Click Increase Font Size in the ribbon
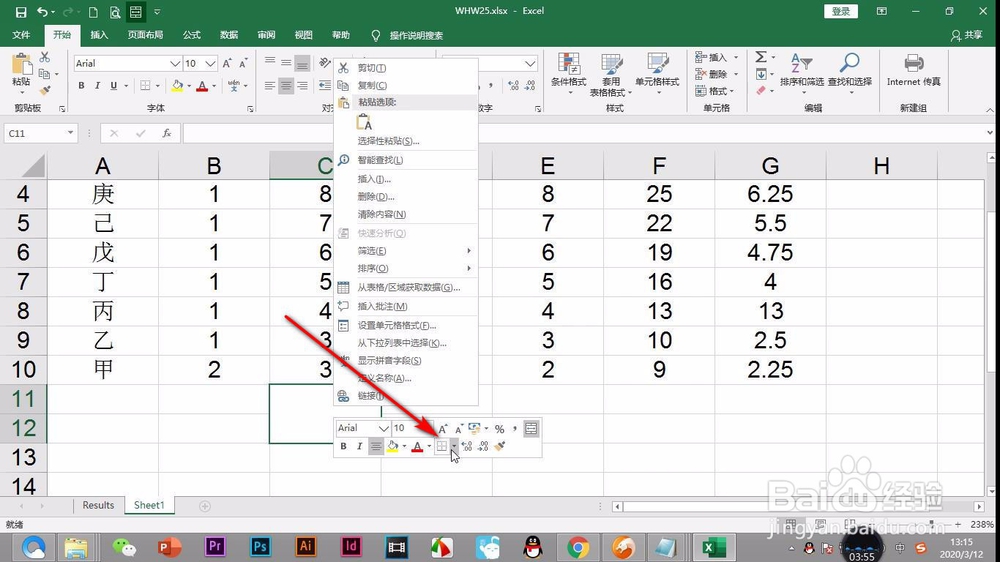1000x562 pixels. coord(227,63)
